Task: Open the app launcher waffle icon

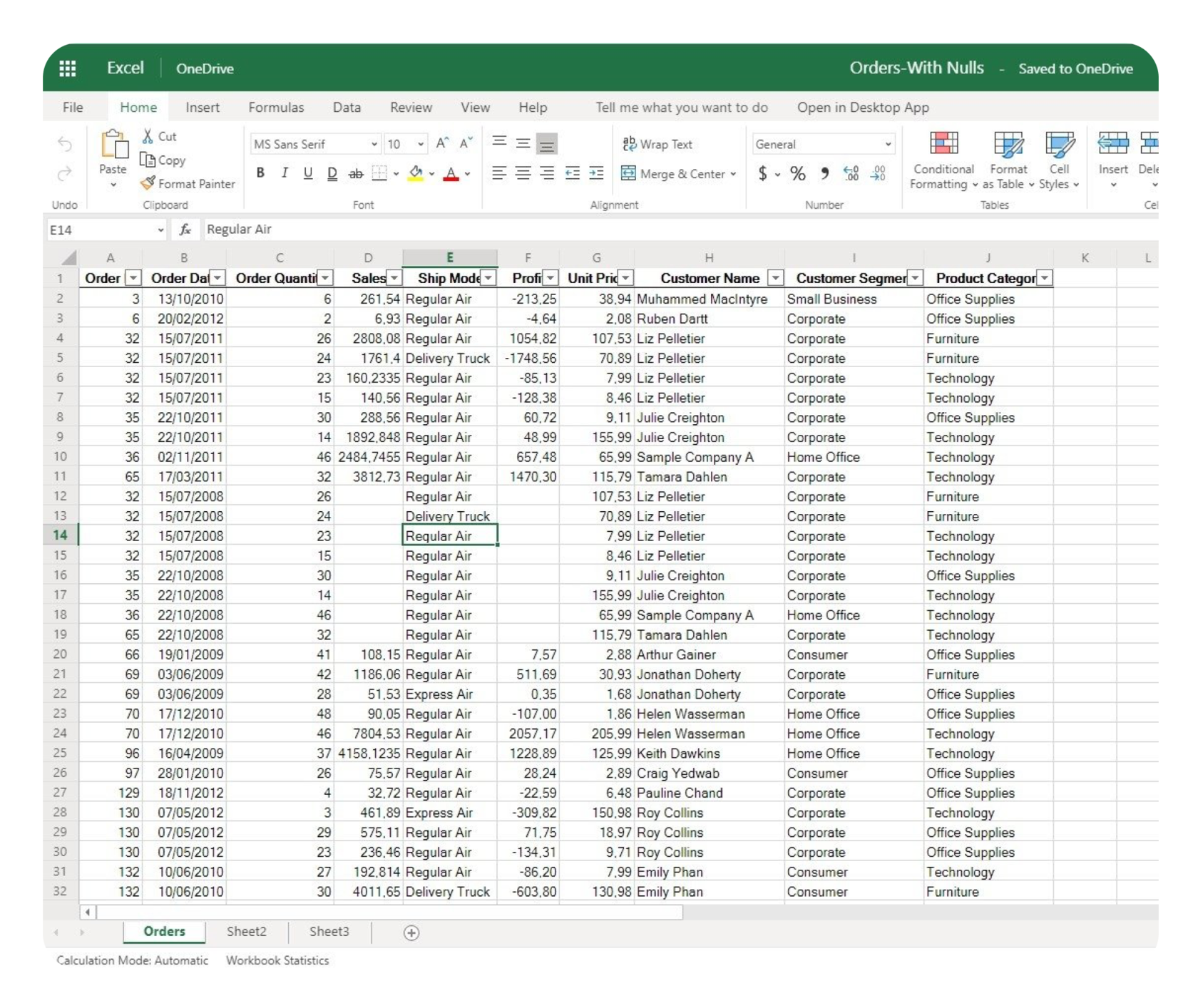Action: click(68, 68)
